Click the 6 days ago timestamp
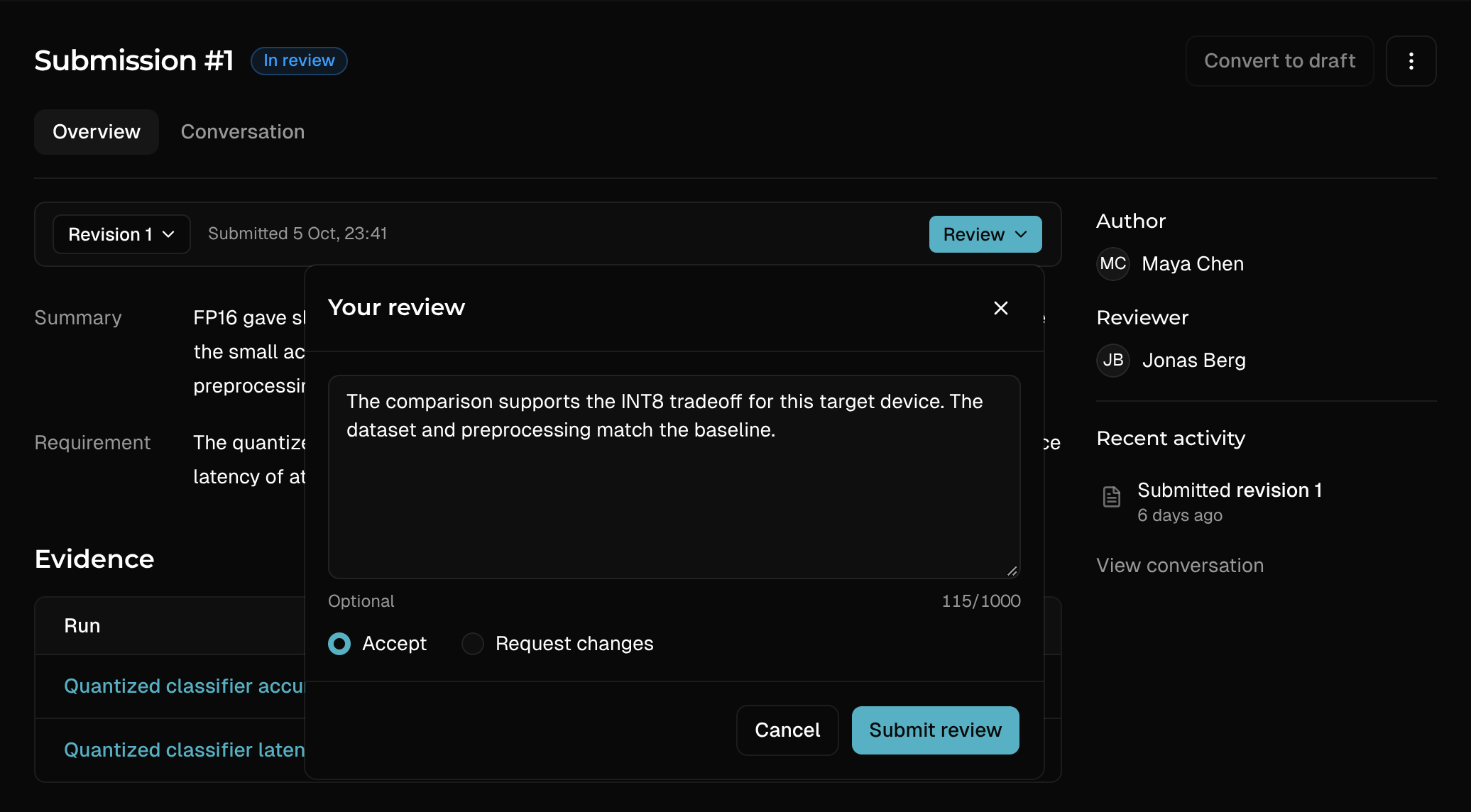This screenshot has height=812, width=1471. [1180, 515]
